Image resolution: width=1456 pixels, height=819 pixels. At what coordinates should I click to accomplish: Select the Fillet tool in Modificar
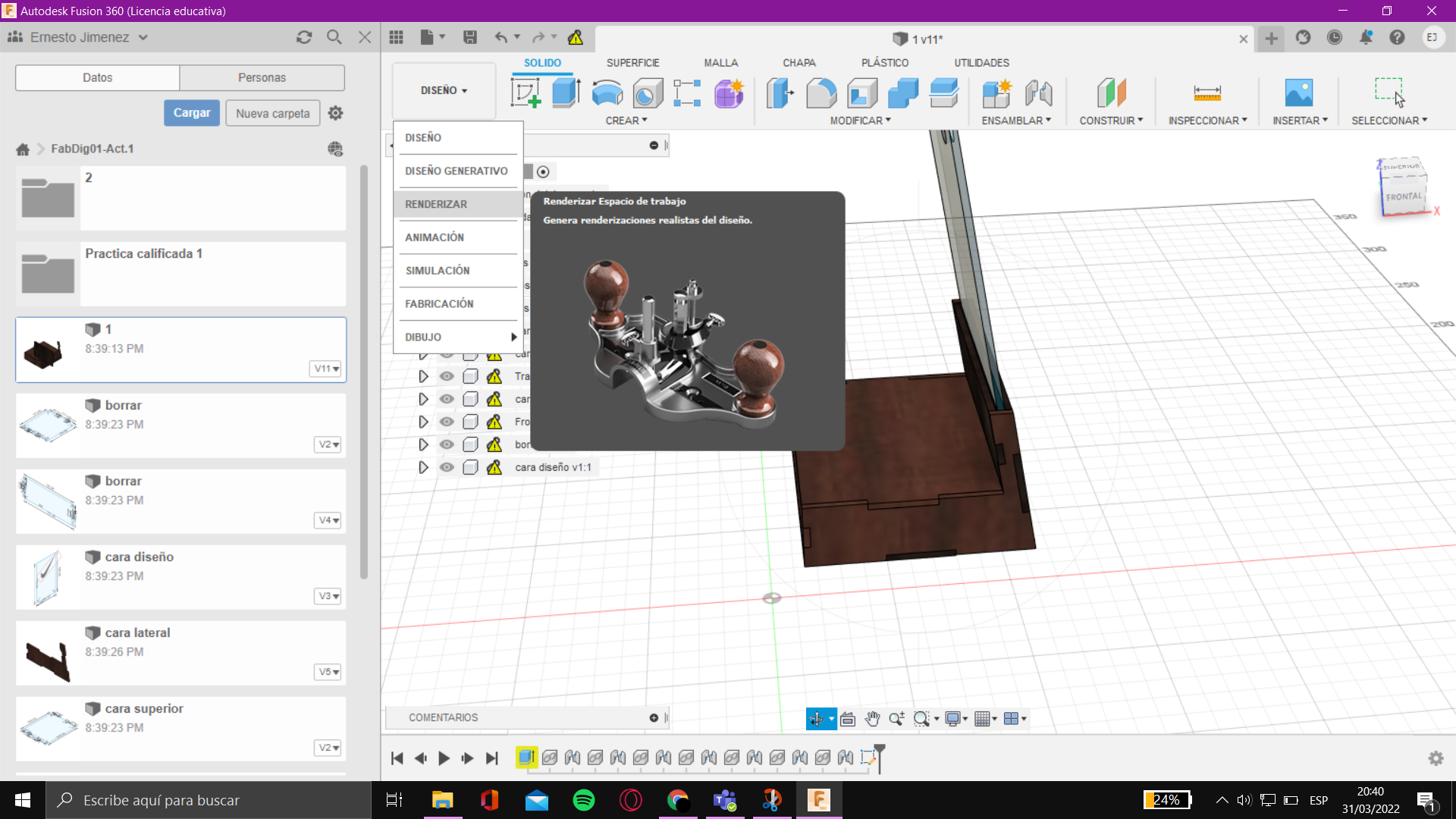[821, 93]
